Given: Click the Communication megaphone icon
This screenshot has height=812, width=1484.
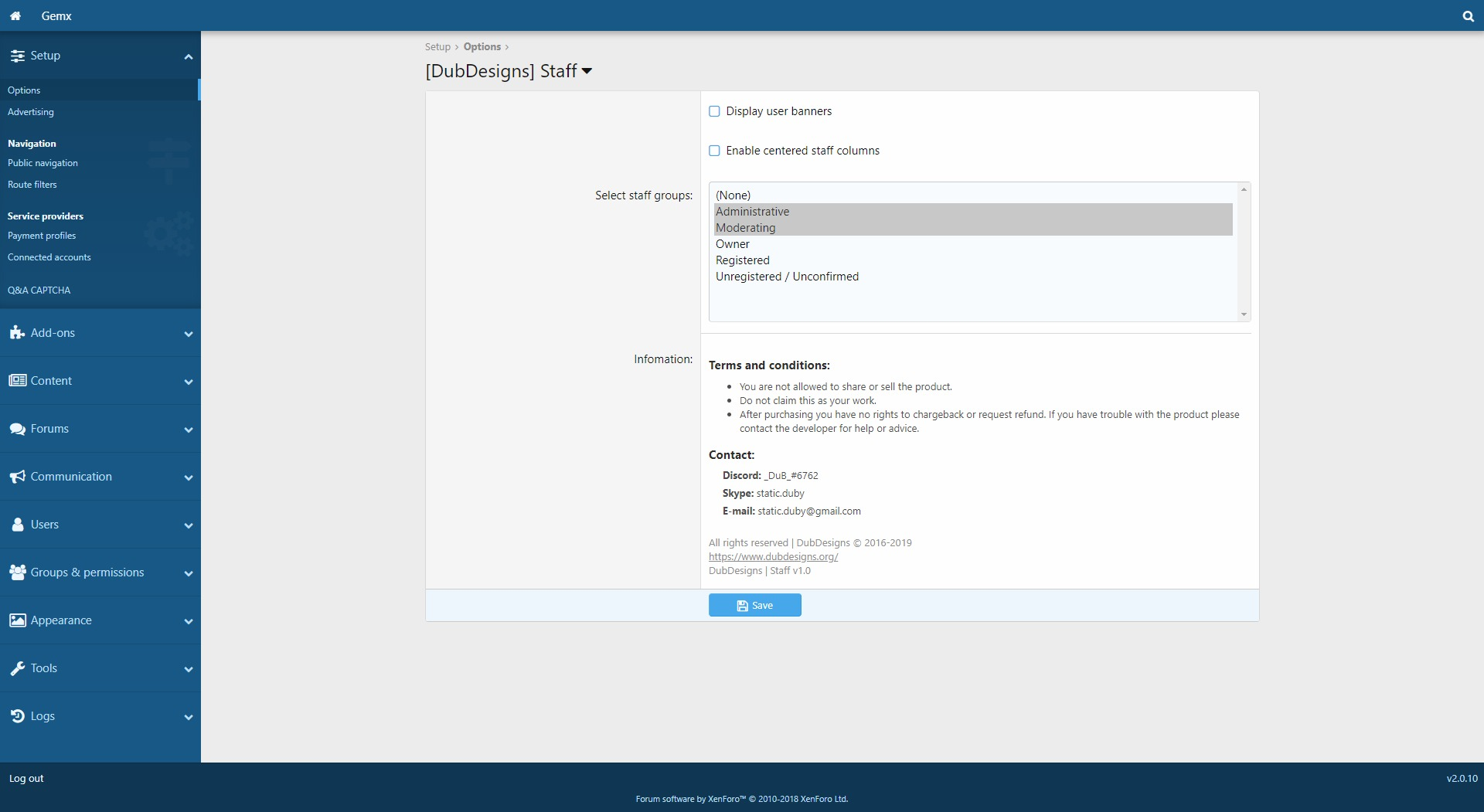Looking at the screenshot, I should (17, 477).
